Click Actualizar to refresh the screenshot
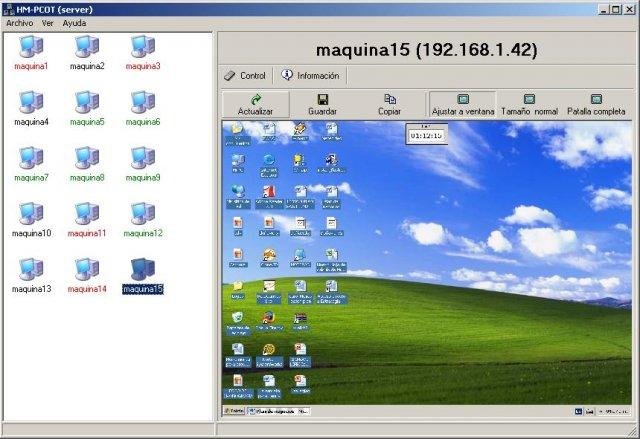This screenshot has height=439, width=640. click(256, 105)
